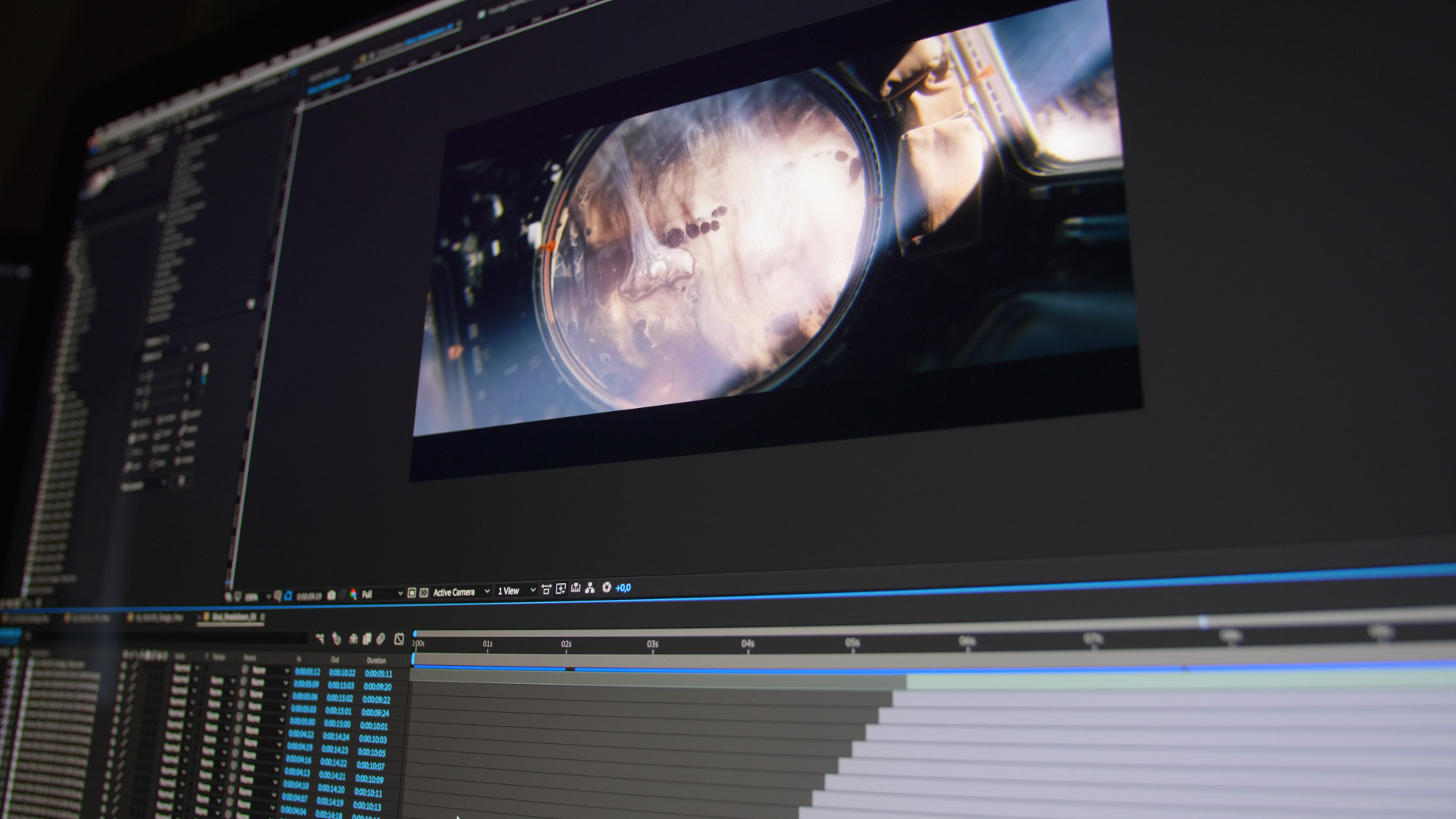Open the Full resolution dropdown
The image size is (1456, 819).
[x=382, y=594]
